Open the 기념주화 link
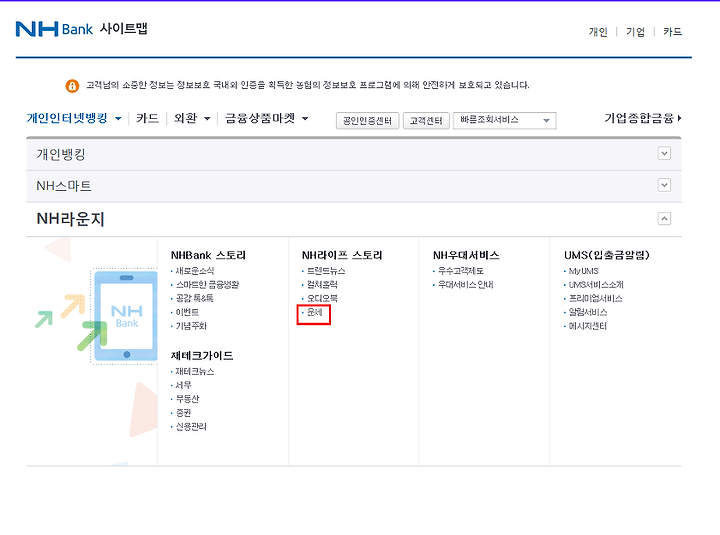This screenshot has width=720, height=535. [x=191, y=326]
